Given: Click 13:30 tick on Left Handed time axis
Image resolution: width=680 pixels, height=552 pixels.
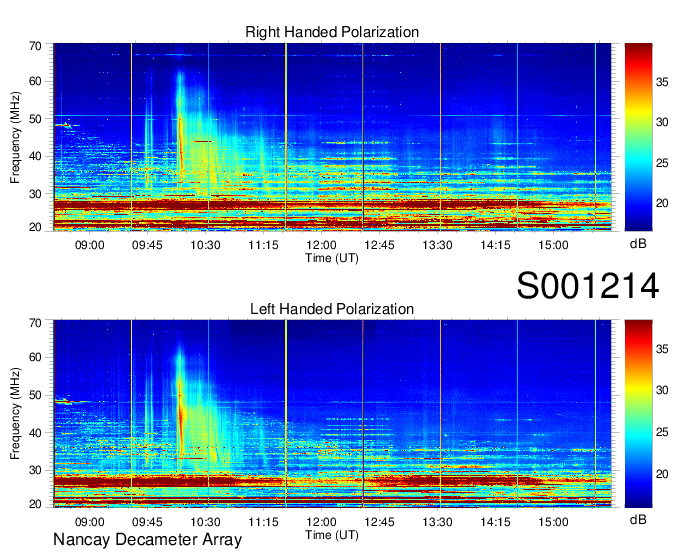Looking at the screenshot, I should 438,522.
